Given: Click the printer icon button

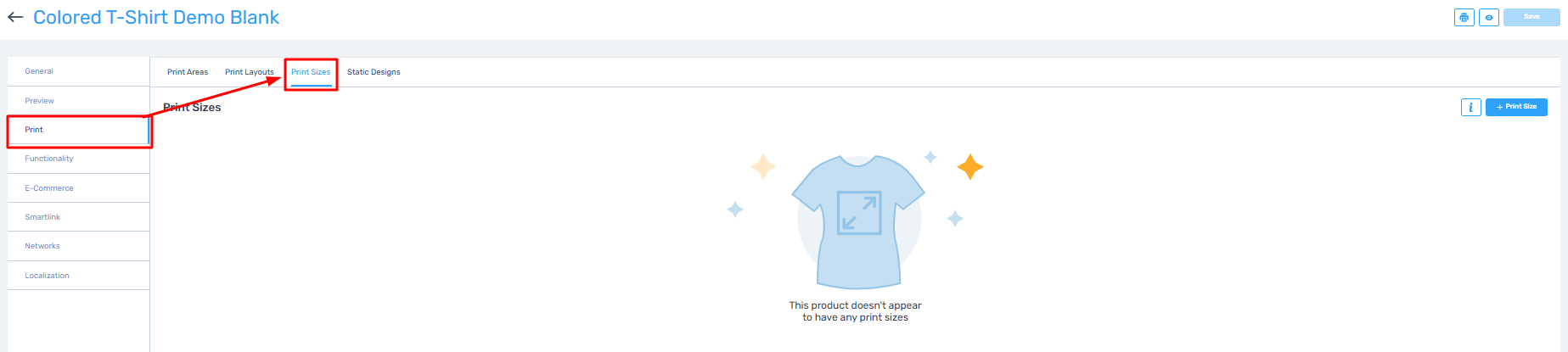Looking at the screenshot, I should 1464,17.
